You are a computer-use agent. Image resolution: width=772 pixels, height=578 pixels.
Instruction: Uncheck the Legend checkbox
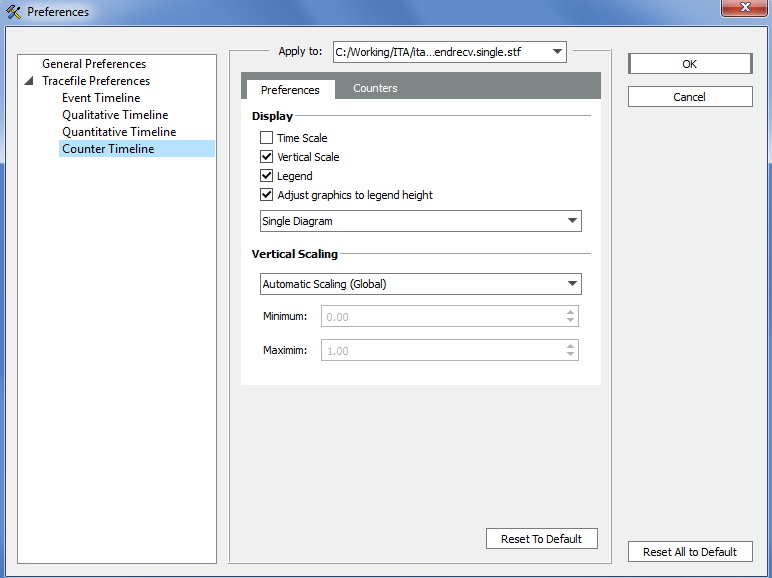[266, 176]
